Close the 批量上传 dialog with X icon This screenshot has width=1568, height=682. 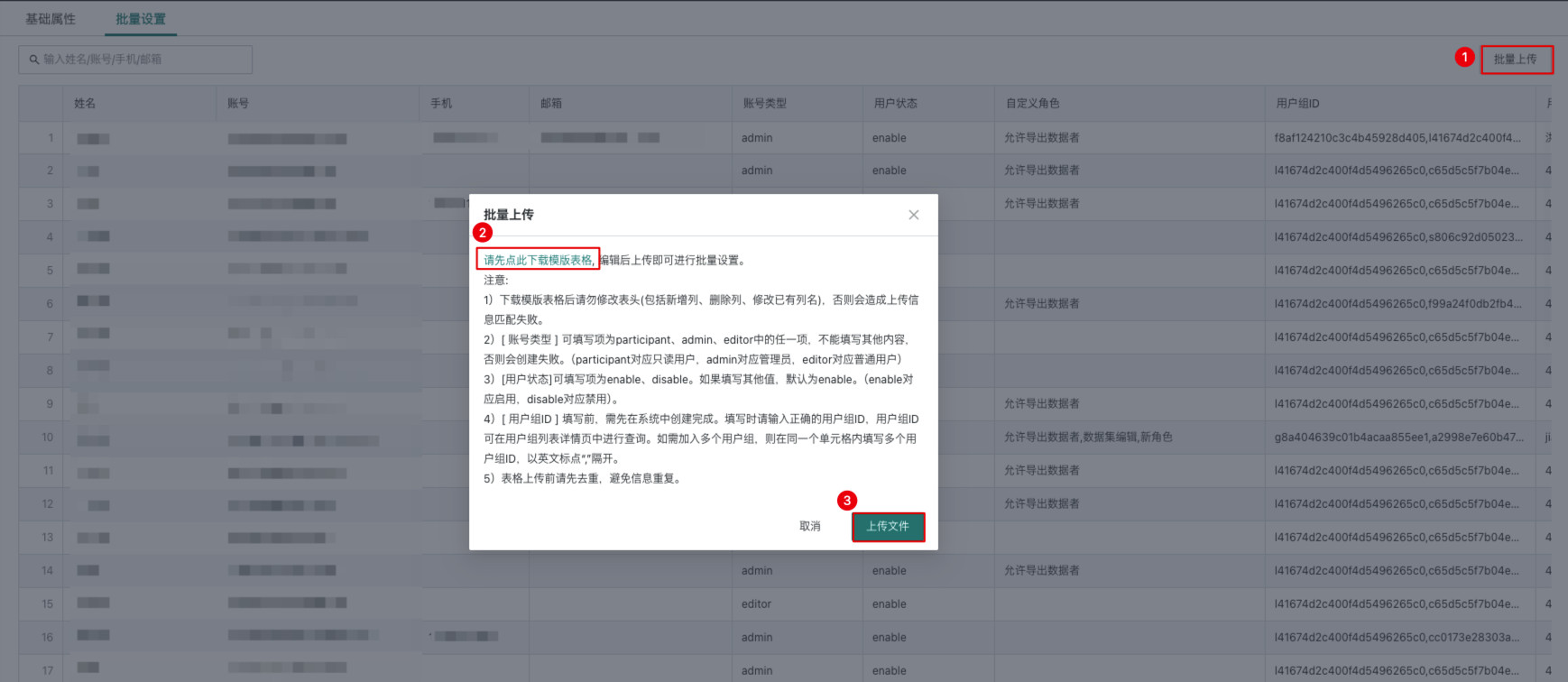point(913,215)
